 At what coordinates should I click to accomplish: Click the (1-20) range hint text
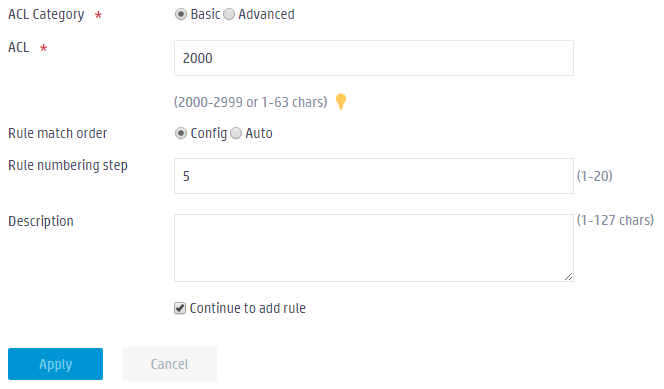595,176
